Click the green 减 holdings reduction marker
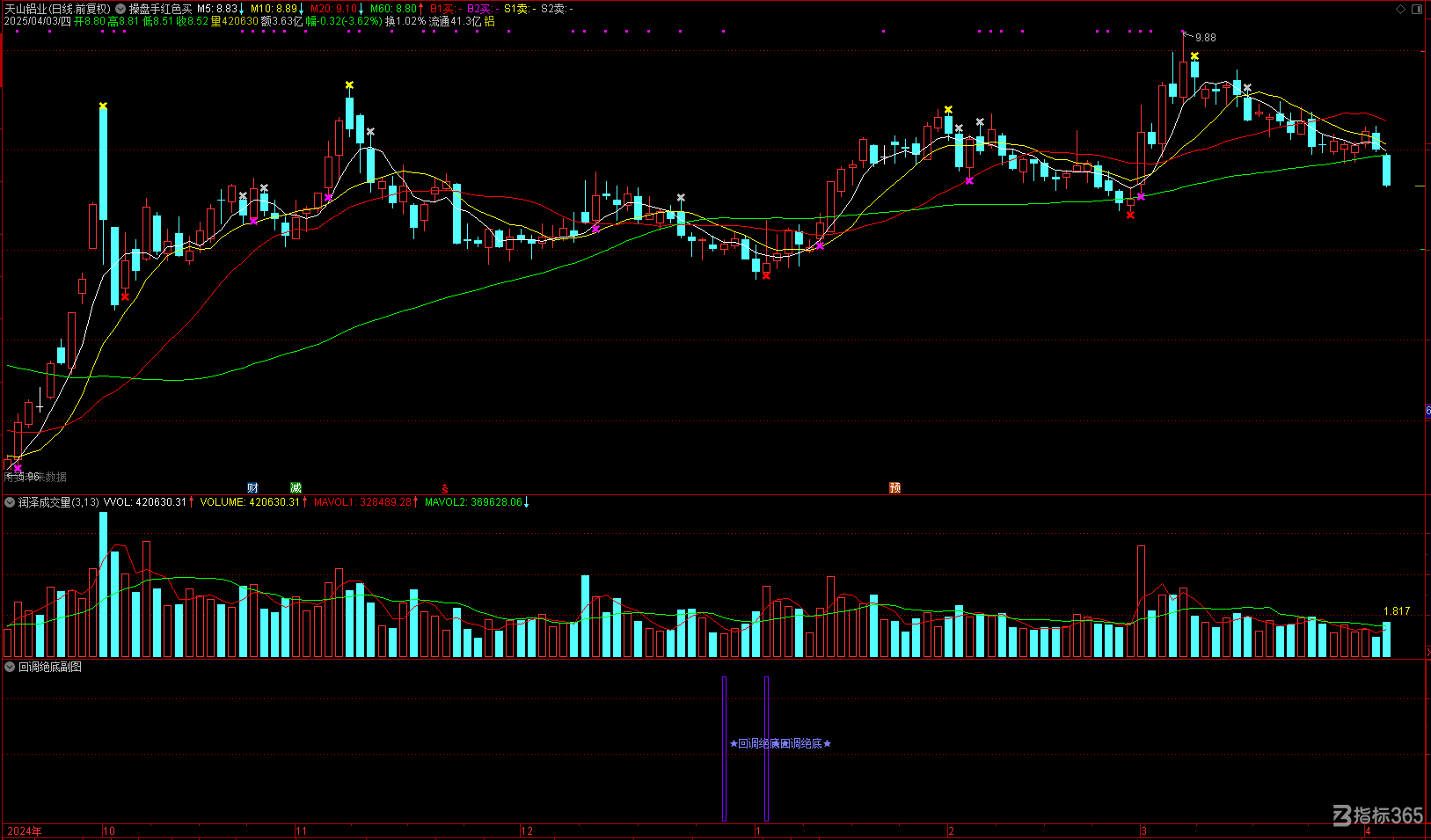The image size is (1431, 840). [x=296, y=487]
